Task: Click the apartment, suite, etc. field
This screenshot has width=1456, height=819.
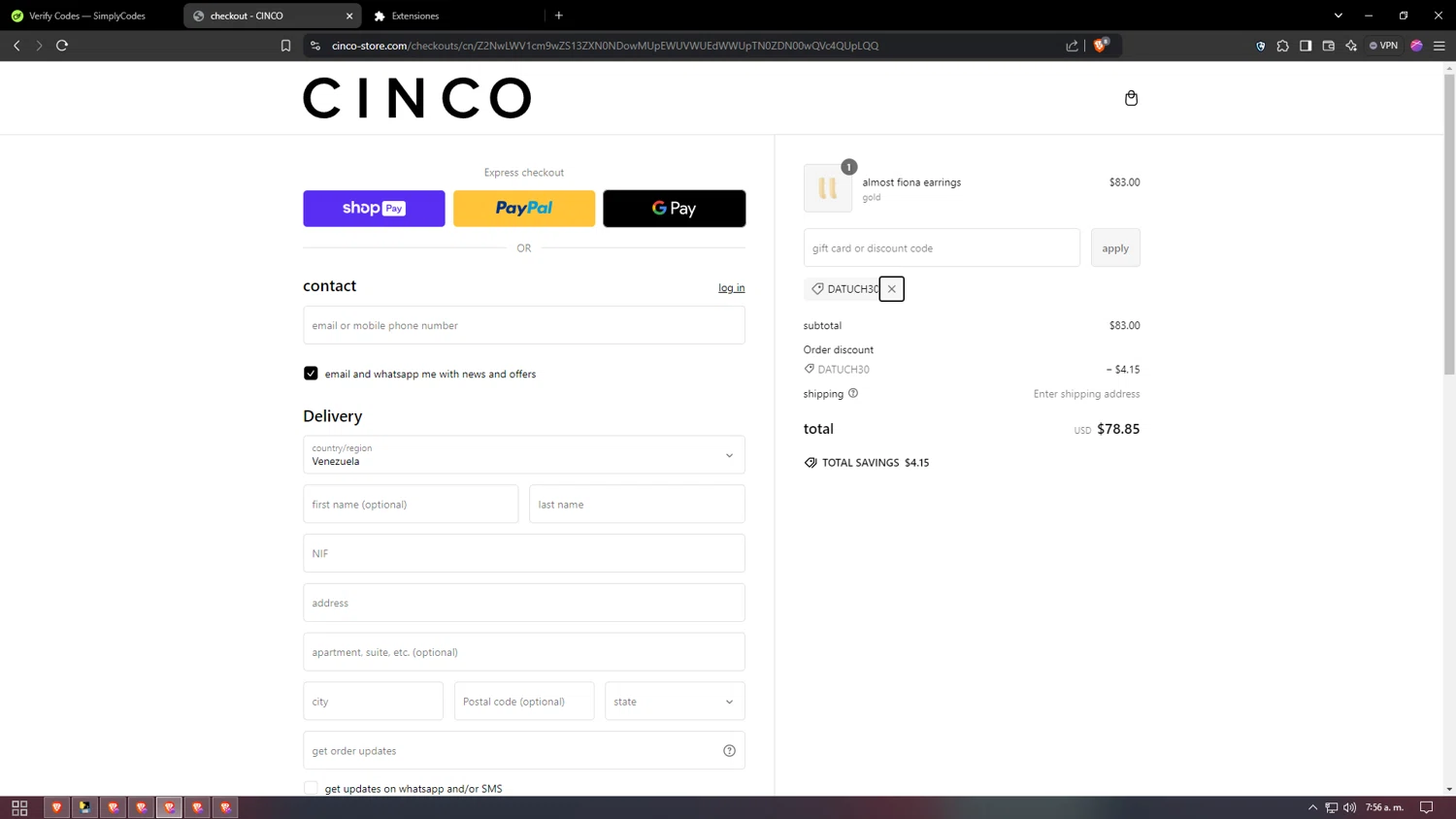Action: click(524, 652)
